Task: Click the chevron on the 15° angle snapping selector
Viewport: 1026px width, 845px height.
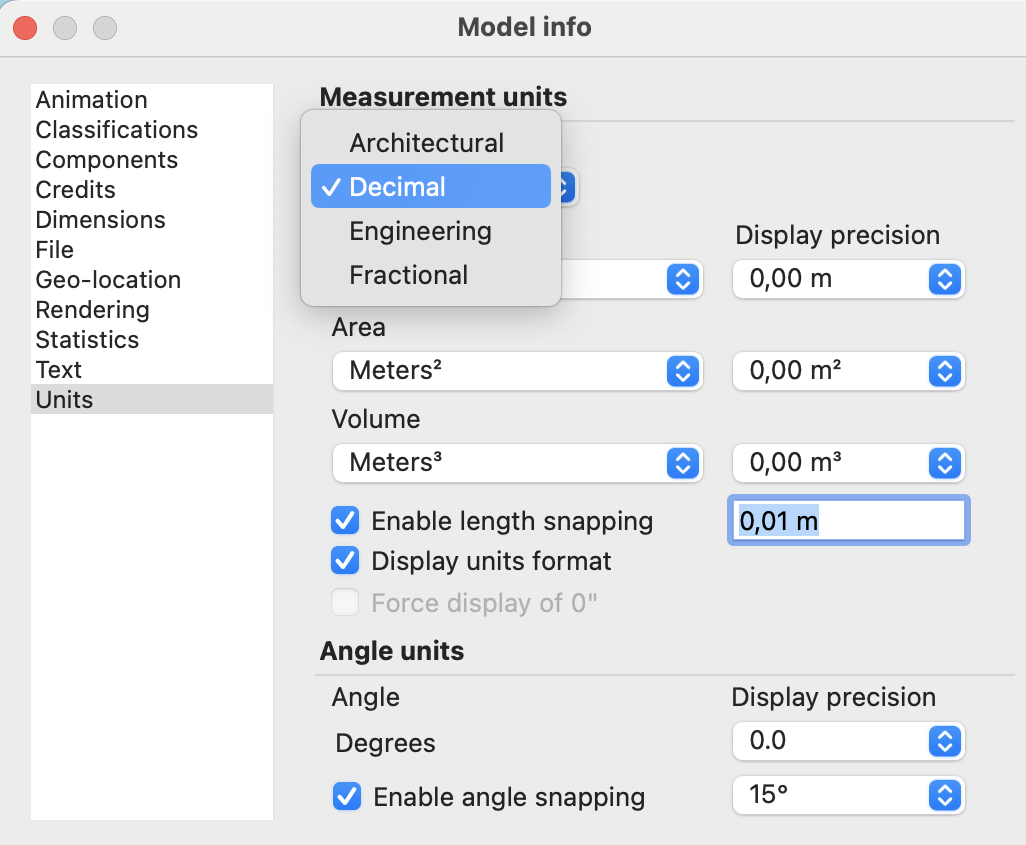Action: pos(944,795)
